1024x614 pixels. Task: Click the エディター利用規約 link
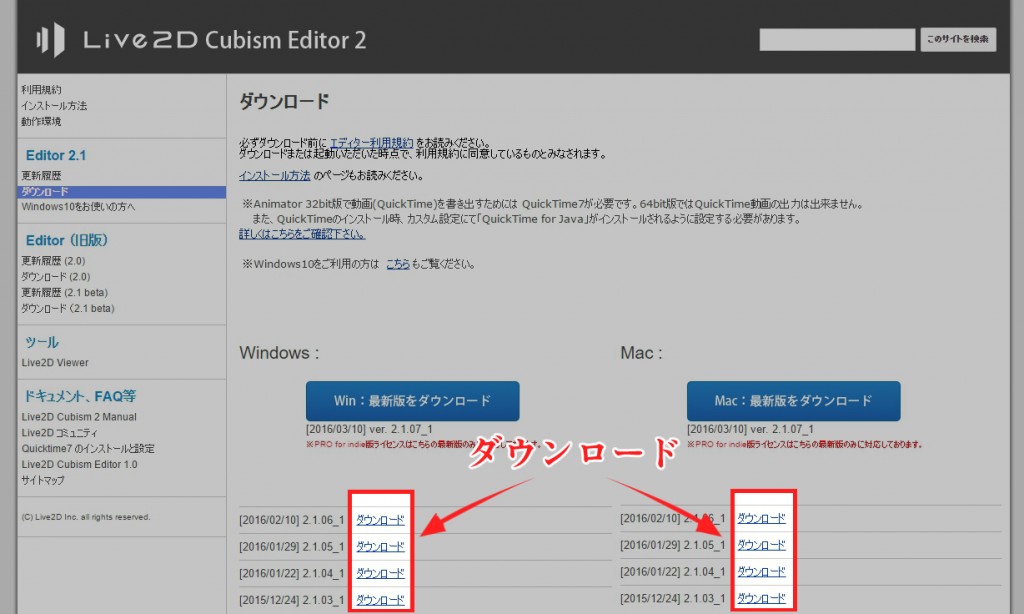coord(371,142)
